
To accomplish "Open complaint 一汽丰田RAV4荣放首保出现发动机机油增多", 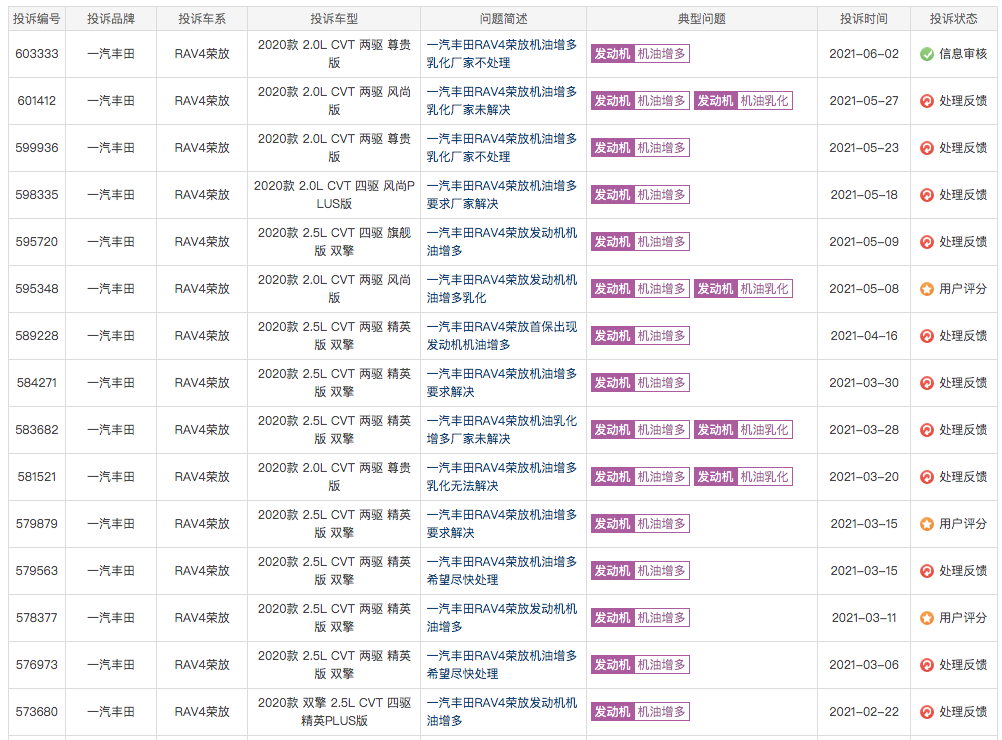I will [502, 336].
